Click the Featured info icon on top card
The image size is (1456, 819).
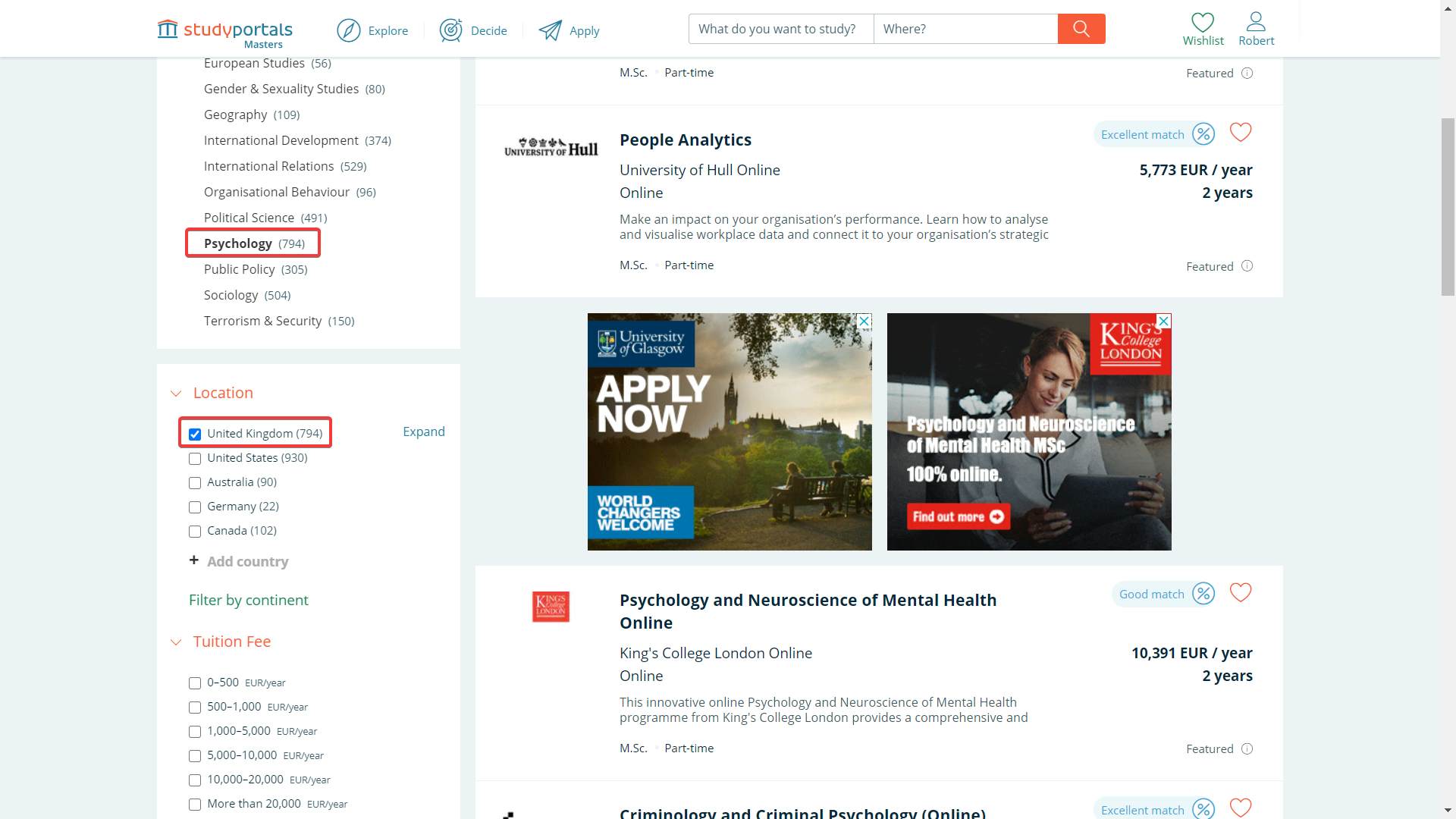[x=1247, y=73]
